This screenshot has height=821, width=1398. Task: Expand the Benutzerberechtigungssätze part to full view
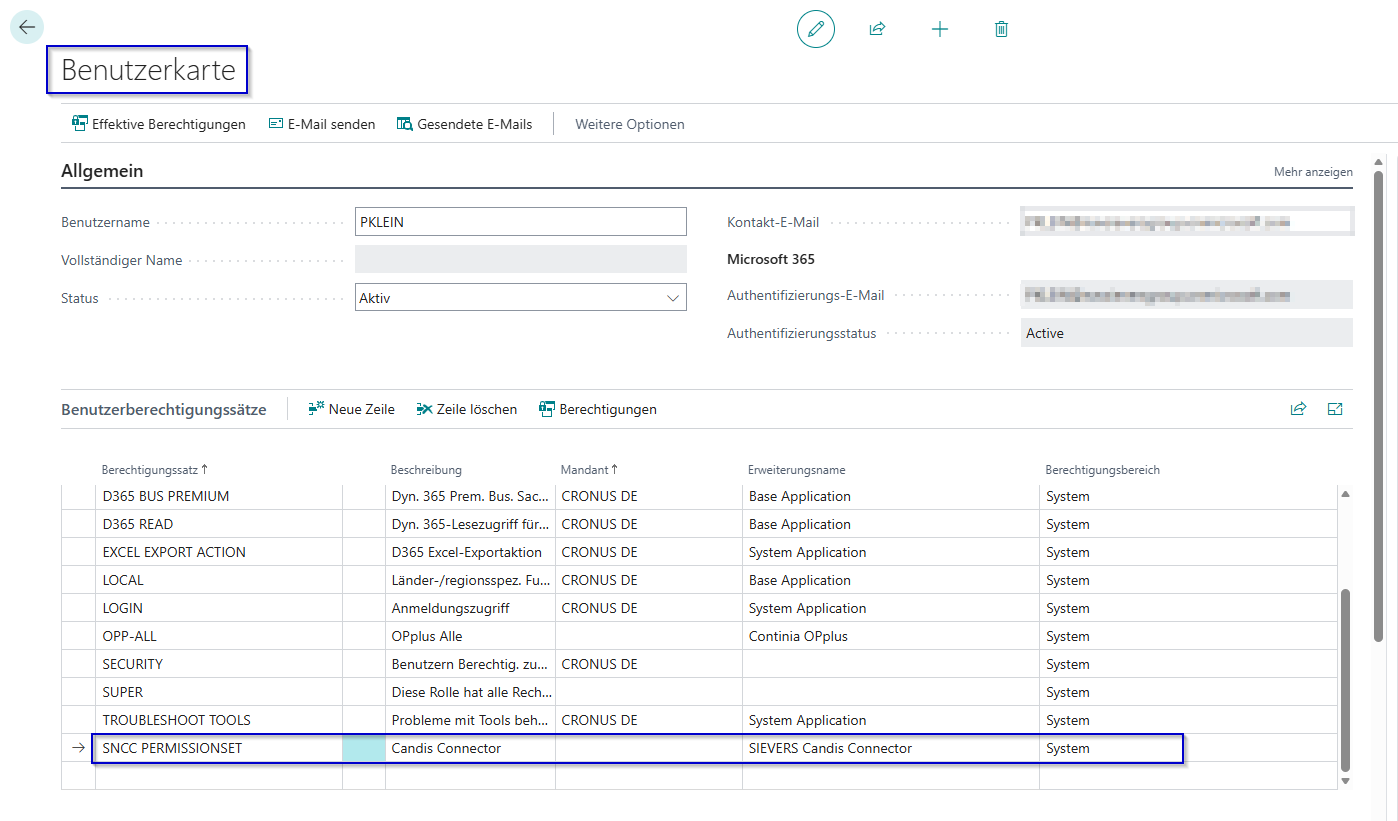pos(1335,409)
